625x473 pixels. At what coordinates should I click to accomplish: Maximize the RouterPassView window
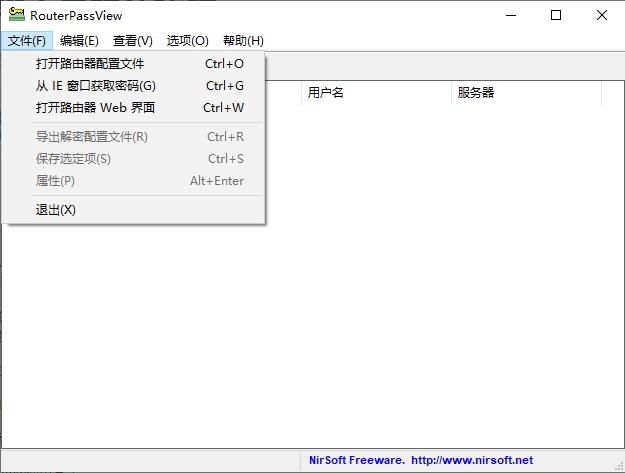pyautogui.click(x=556, y=15)
